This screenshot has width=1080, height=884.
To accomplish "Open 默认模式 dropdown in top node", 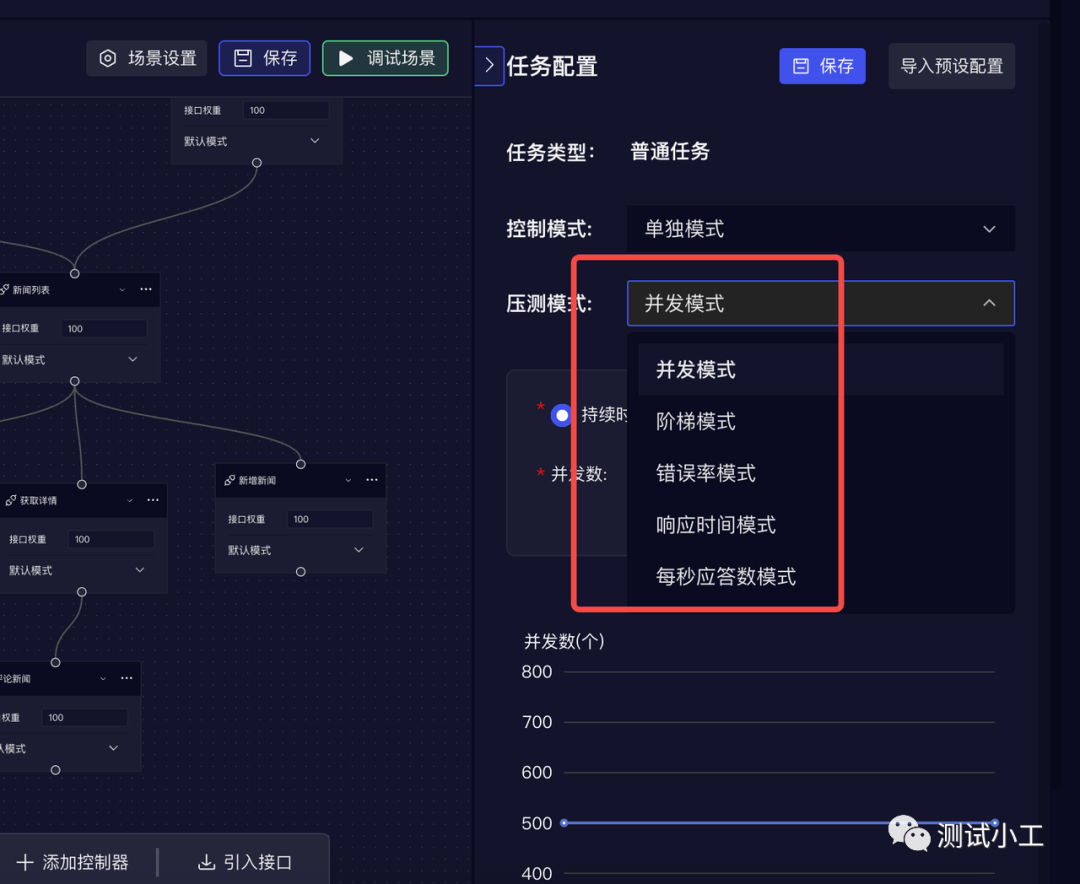I will [x=251, y=141].
